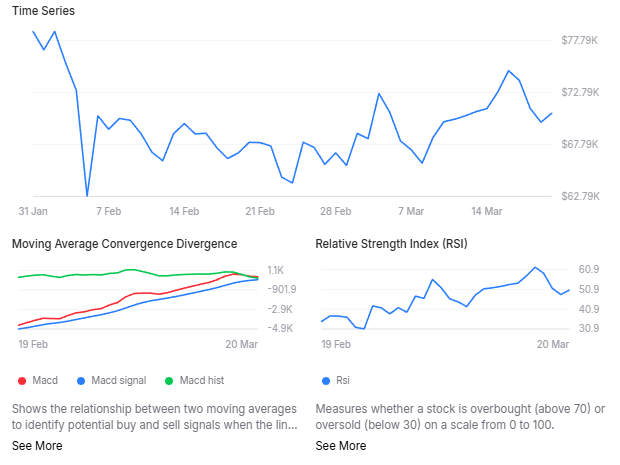Image resolution: width=620 pixels, height=465 pixels.
Task: Click the 14 Mar date label
Action: [486, 212]
